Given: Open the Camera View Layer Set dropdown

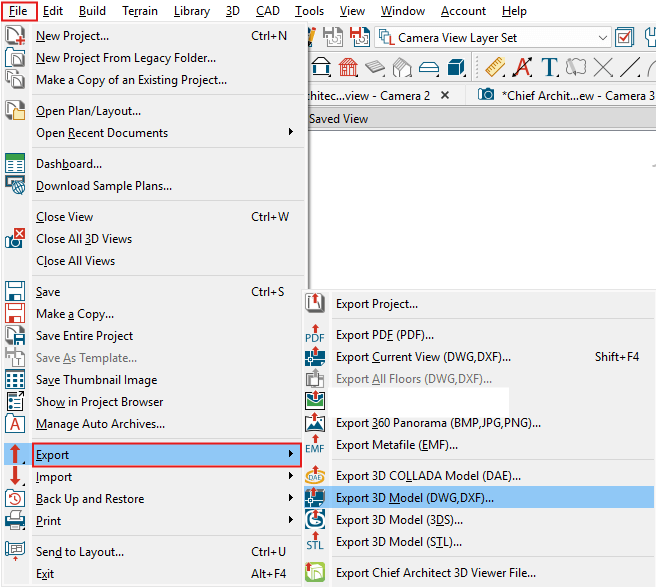Looking at the screenshot, I should click(x=493, y=38).
